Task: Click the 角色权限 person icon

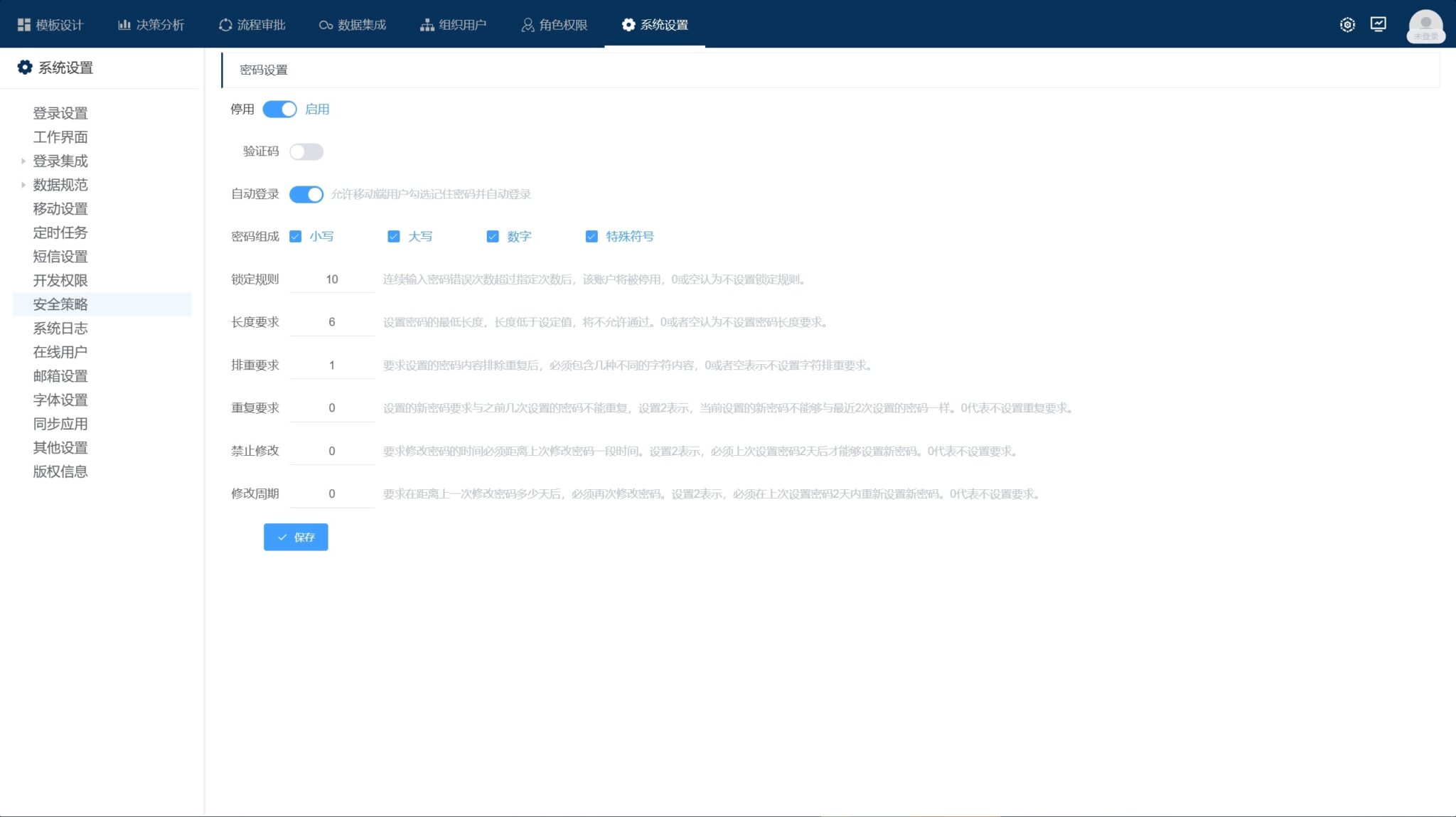Action: coord(528,25)
